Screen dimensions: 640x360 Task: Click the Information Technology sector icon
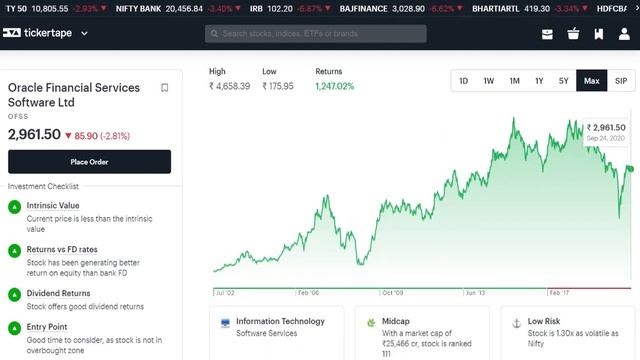tap(225, 323)
